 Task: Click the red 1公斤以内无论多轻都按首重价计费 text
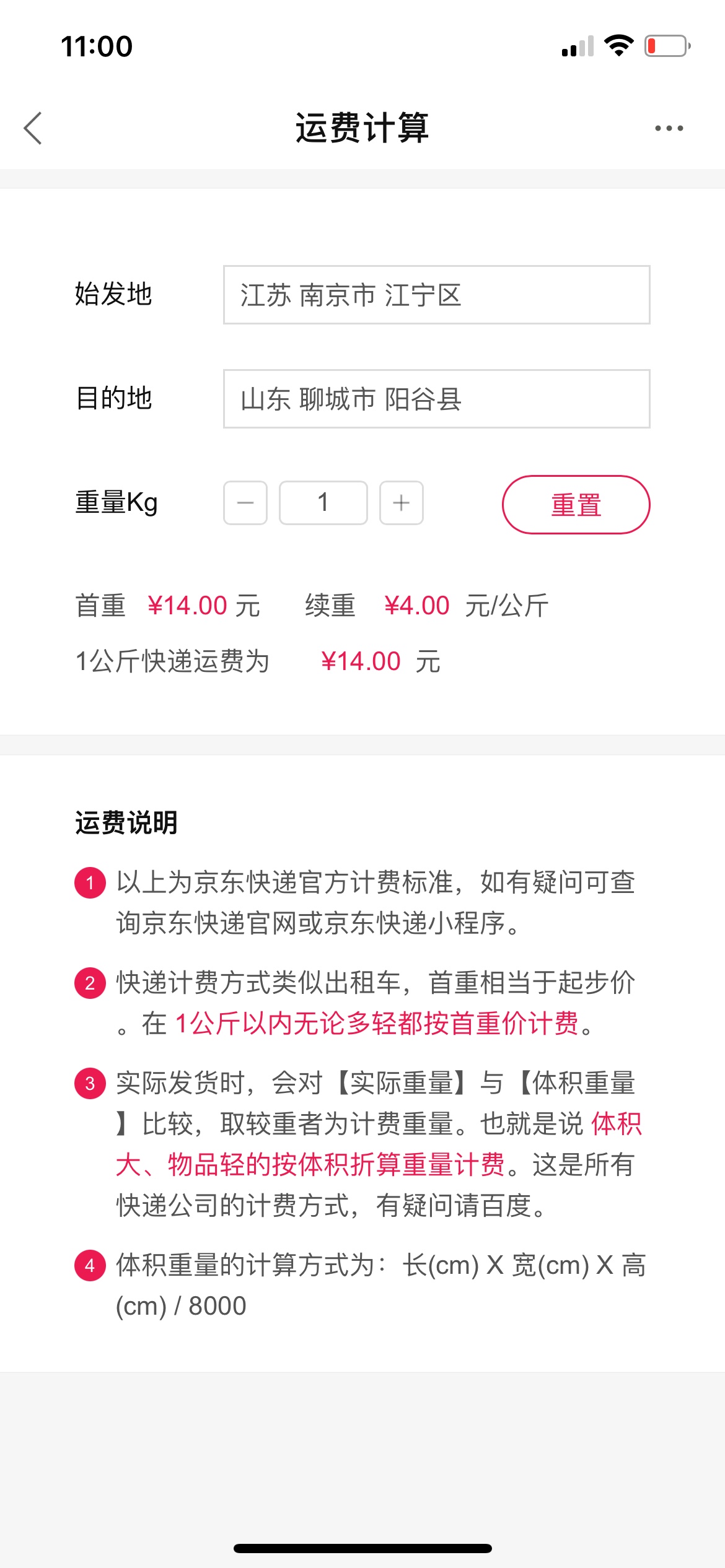click(377, 1024)
